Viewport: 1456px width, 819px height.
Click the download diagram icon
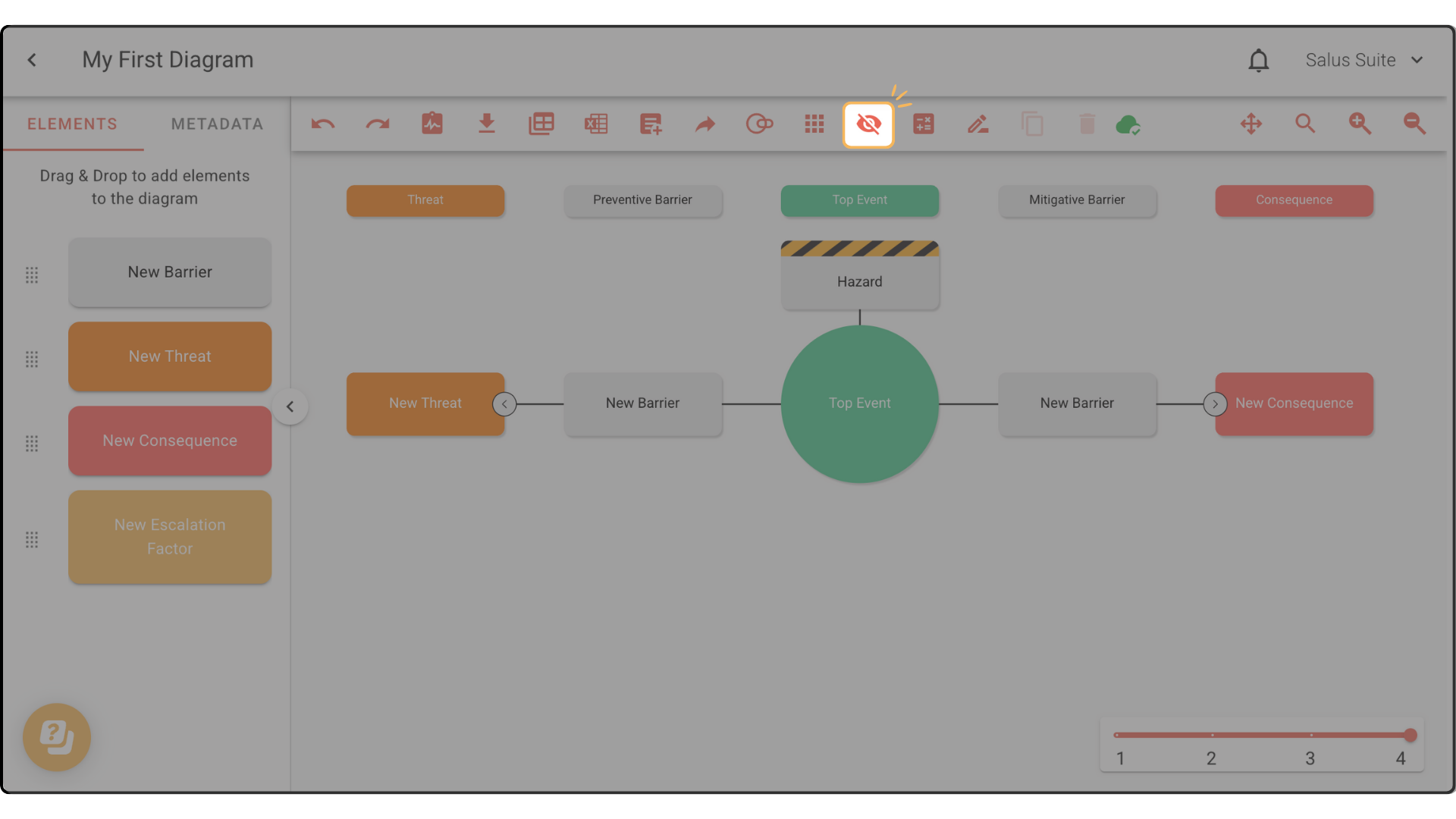tap(487, 124)
